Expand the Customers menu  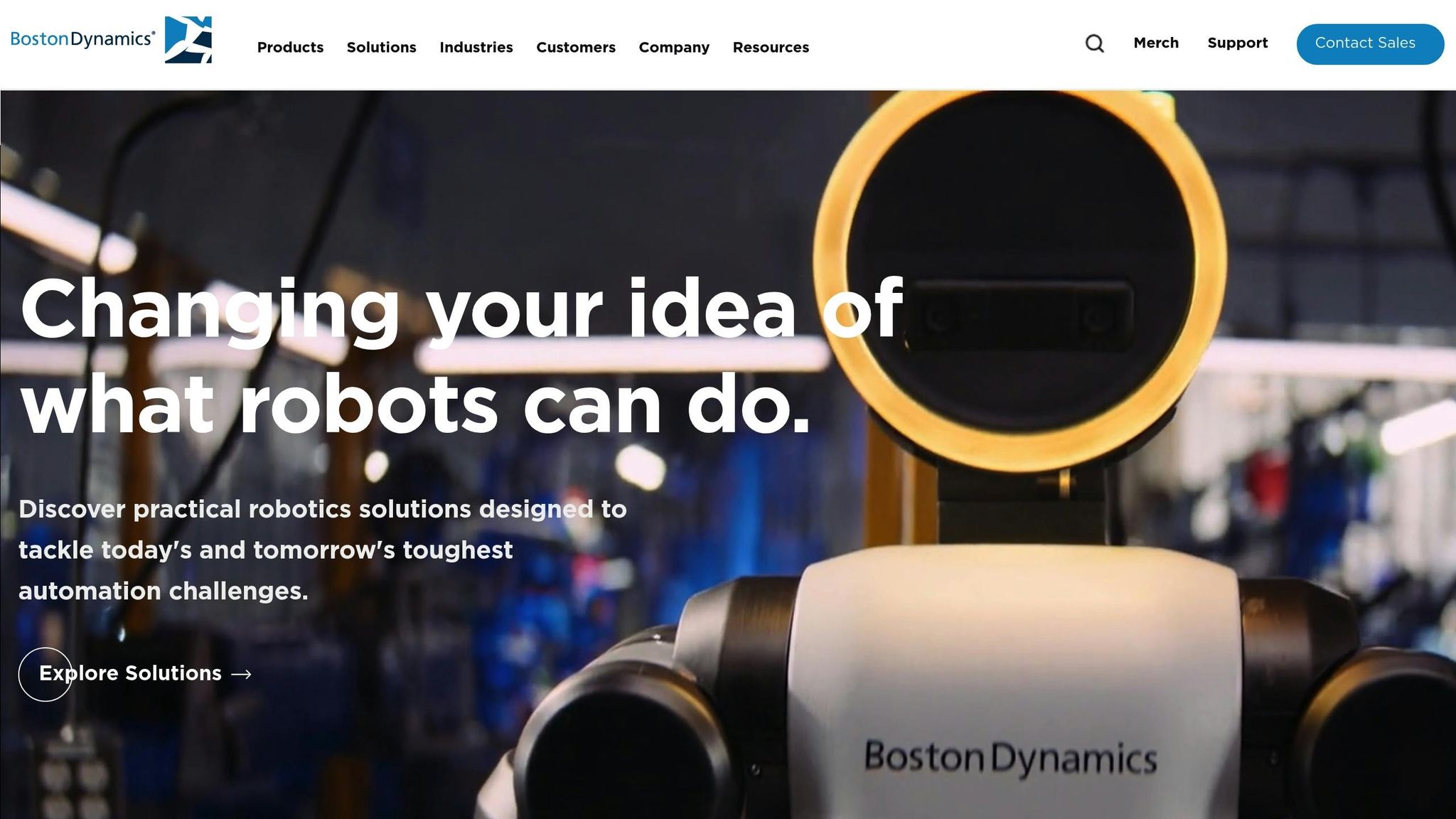[576, 48]
